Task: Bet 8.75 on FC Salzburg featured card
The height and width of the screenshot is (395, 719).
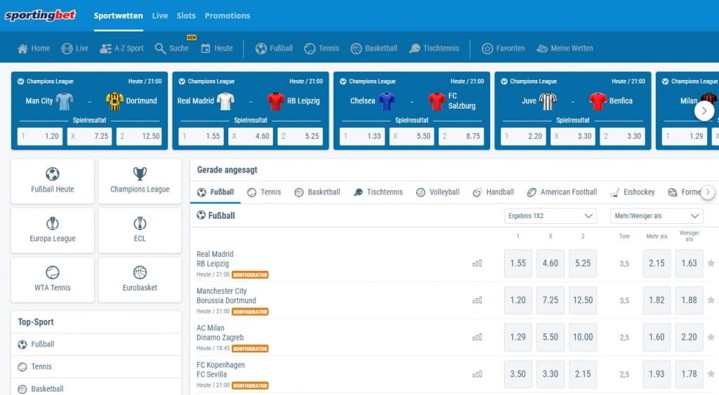Action: coord(461,136)
